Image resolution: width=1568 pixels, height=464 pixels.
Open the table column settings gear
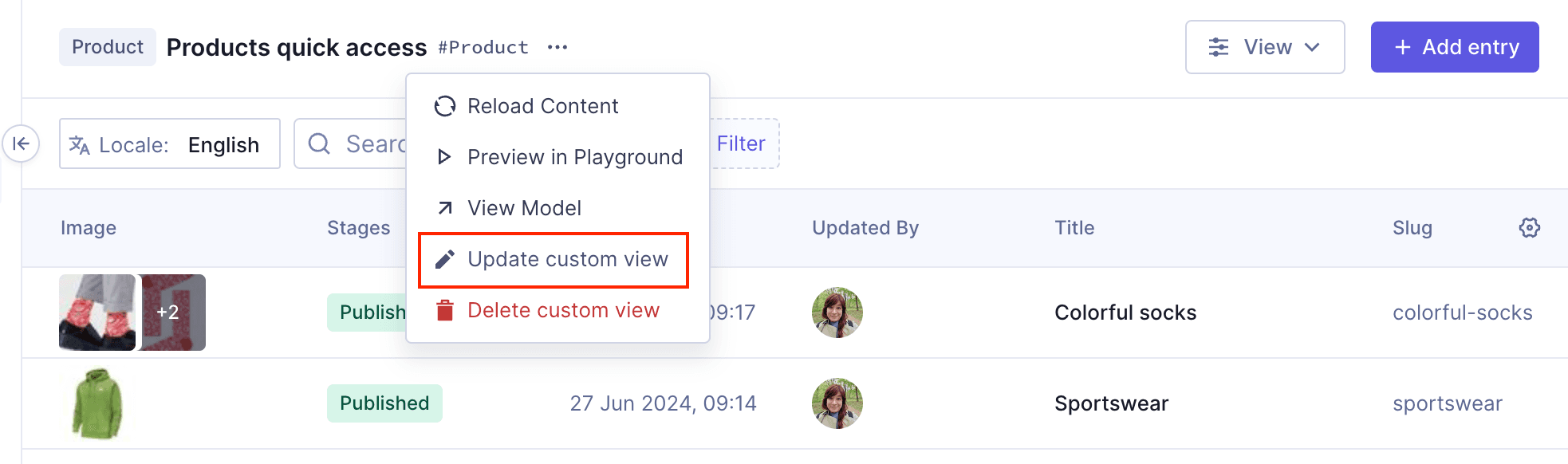pos(1529,228)
